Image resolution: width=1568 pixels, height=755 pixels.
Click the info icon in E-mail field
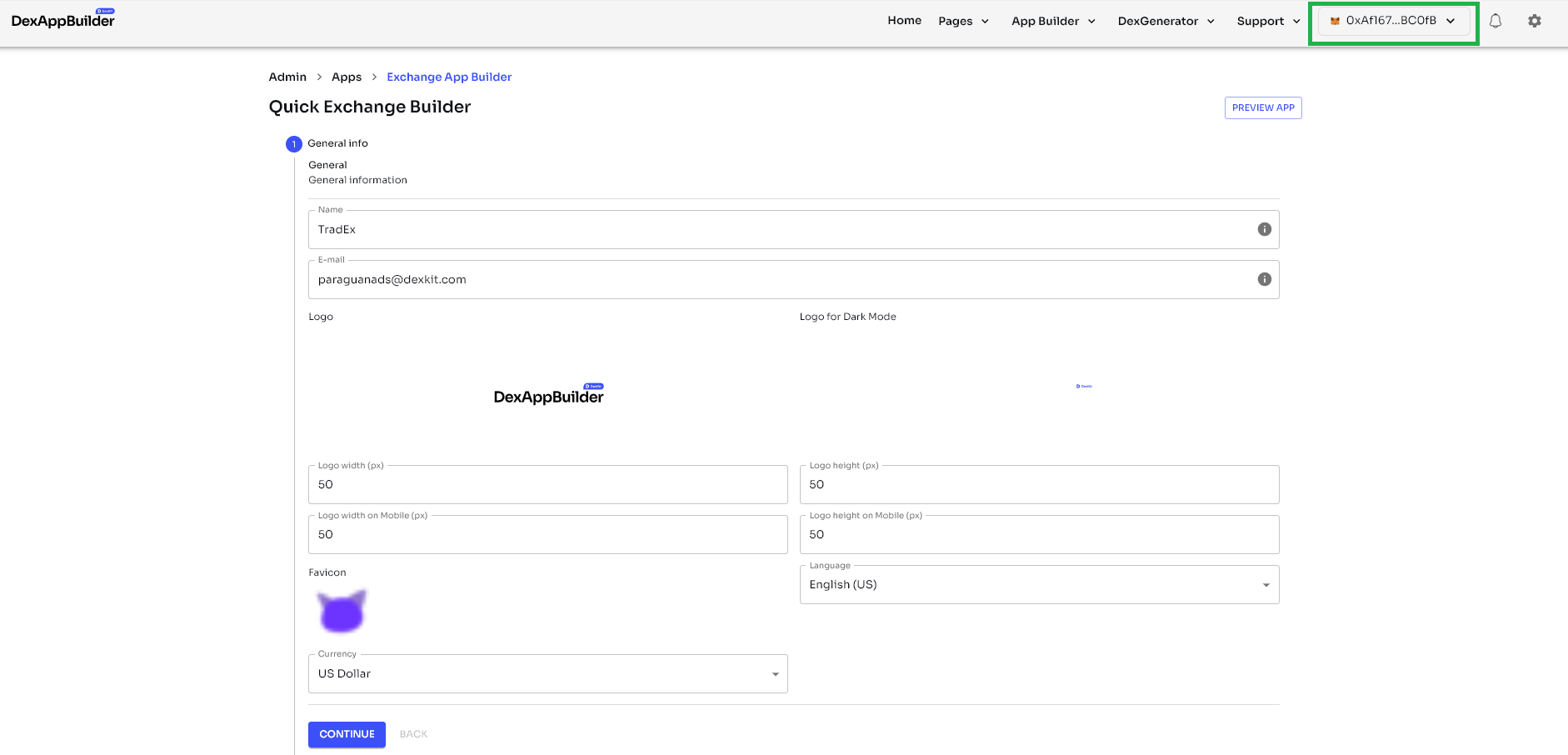[x=1264, y=279]
